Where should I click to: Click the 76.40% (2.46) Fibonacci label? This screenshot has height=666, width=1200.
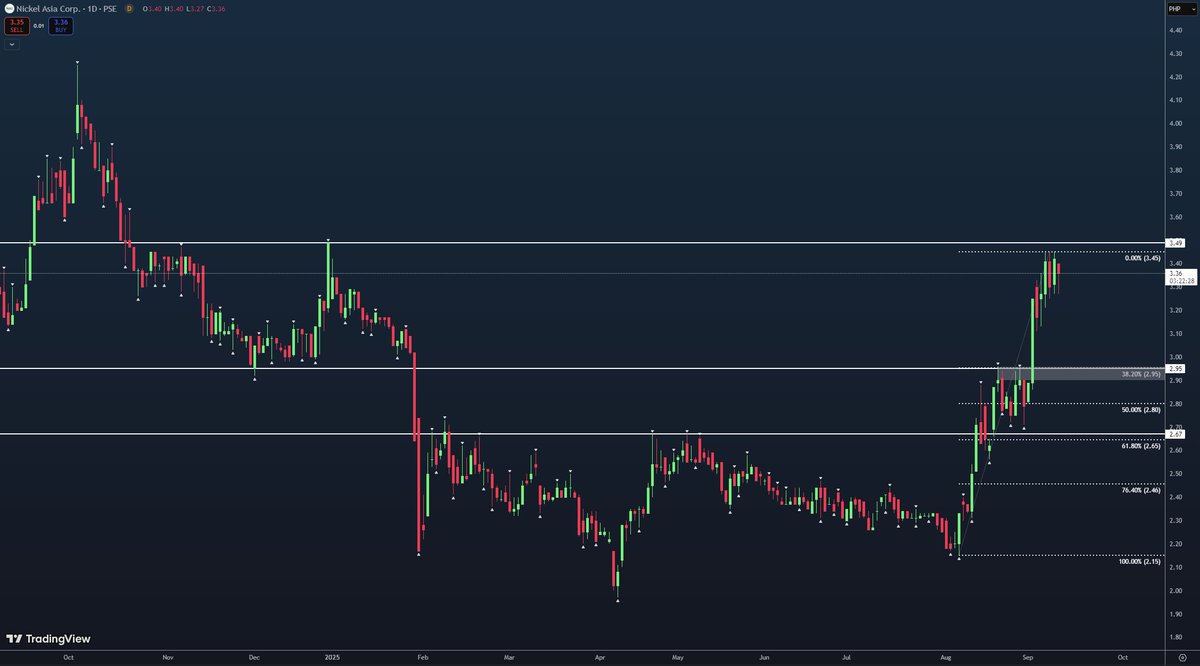tap(1139, 491)
